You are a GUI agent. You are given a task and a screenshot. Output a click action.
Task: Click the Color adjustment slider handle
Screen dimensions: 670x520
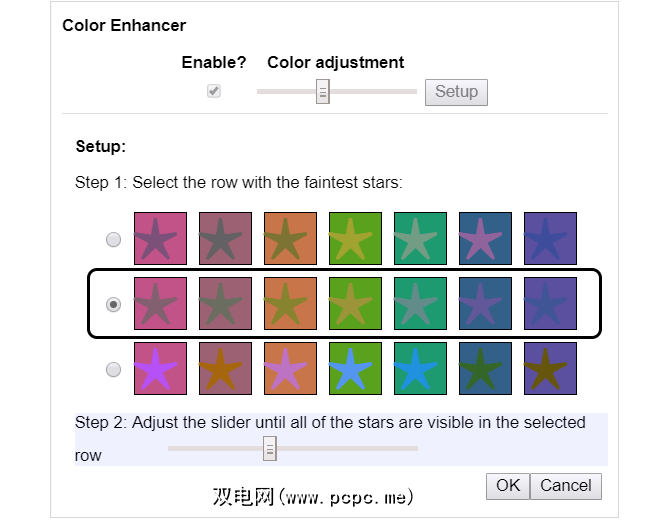click(x=322, y=92)
